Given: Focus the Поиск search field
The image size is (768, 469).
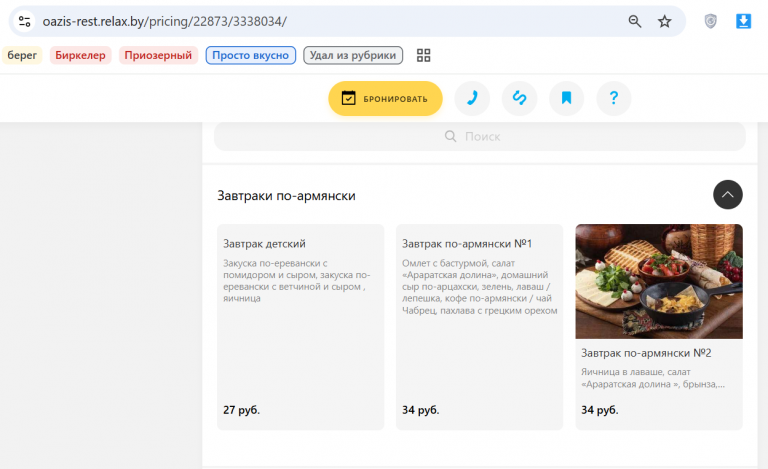Looking at the screenshot, I should 480,136.
